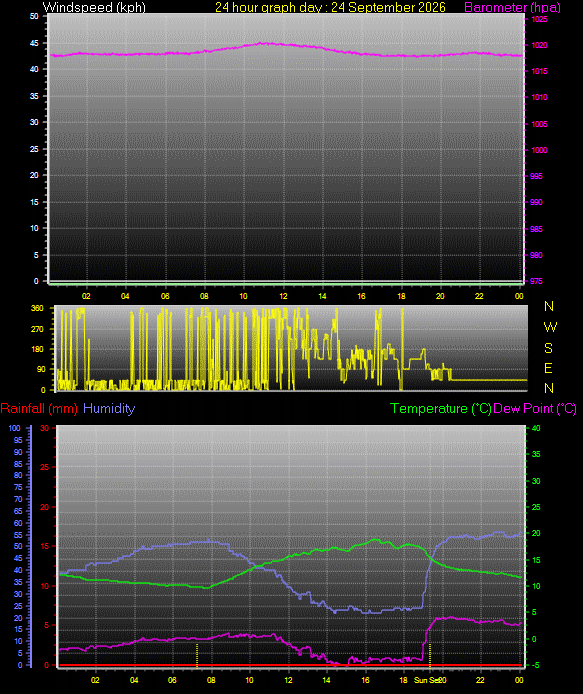Click the yellow dotted sunrise marker near 07
583x694 pixels.
[197, 655]
